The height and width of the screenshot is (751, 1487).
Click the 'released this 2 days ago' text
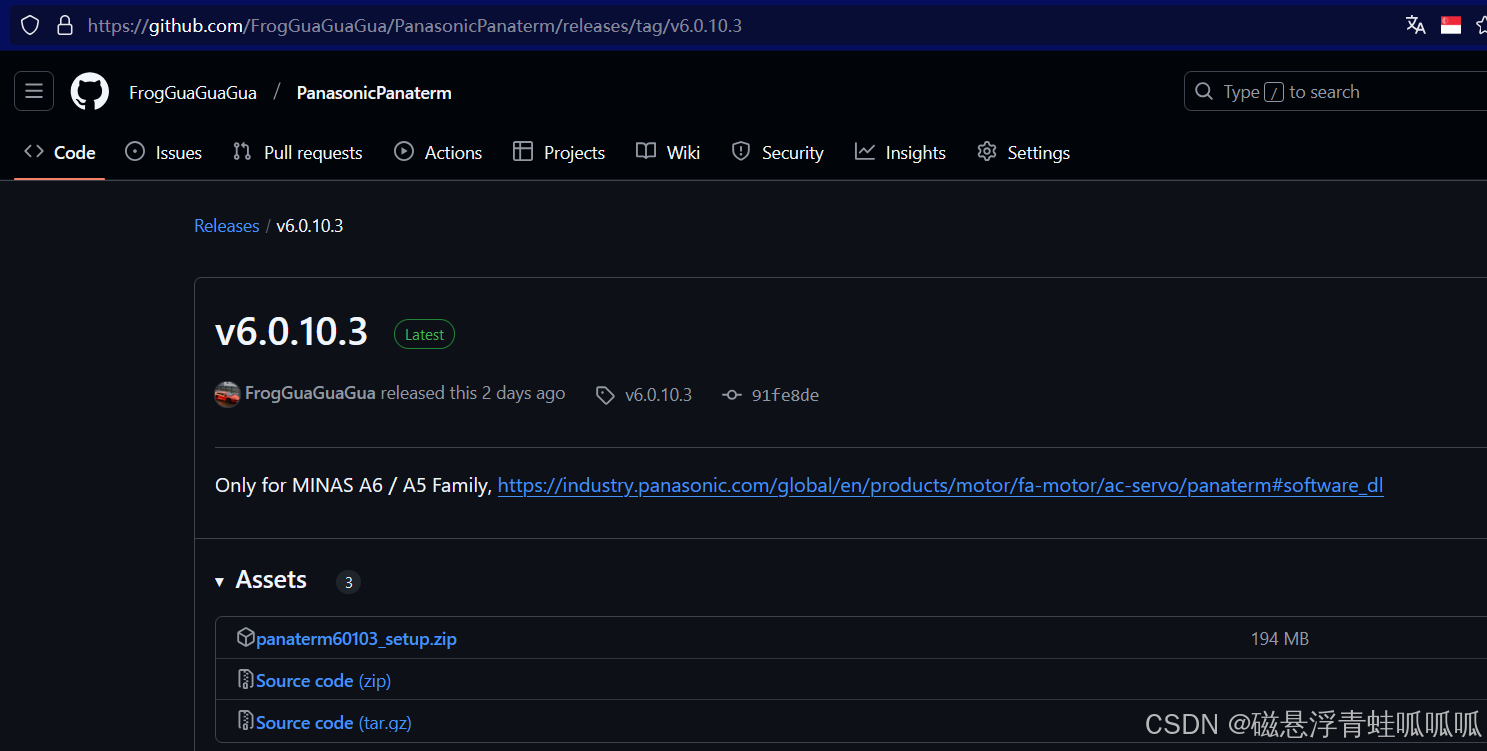pos(473,393)
